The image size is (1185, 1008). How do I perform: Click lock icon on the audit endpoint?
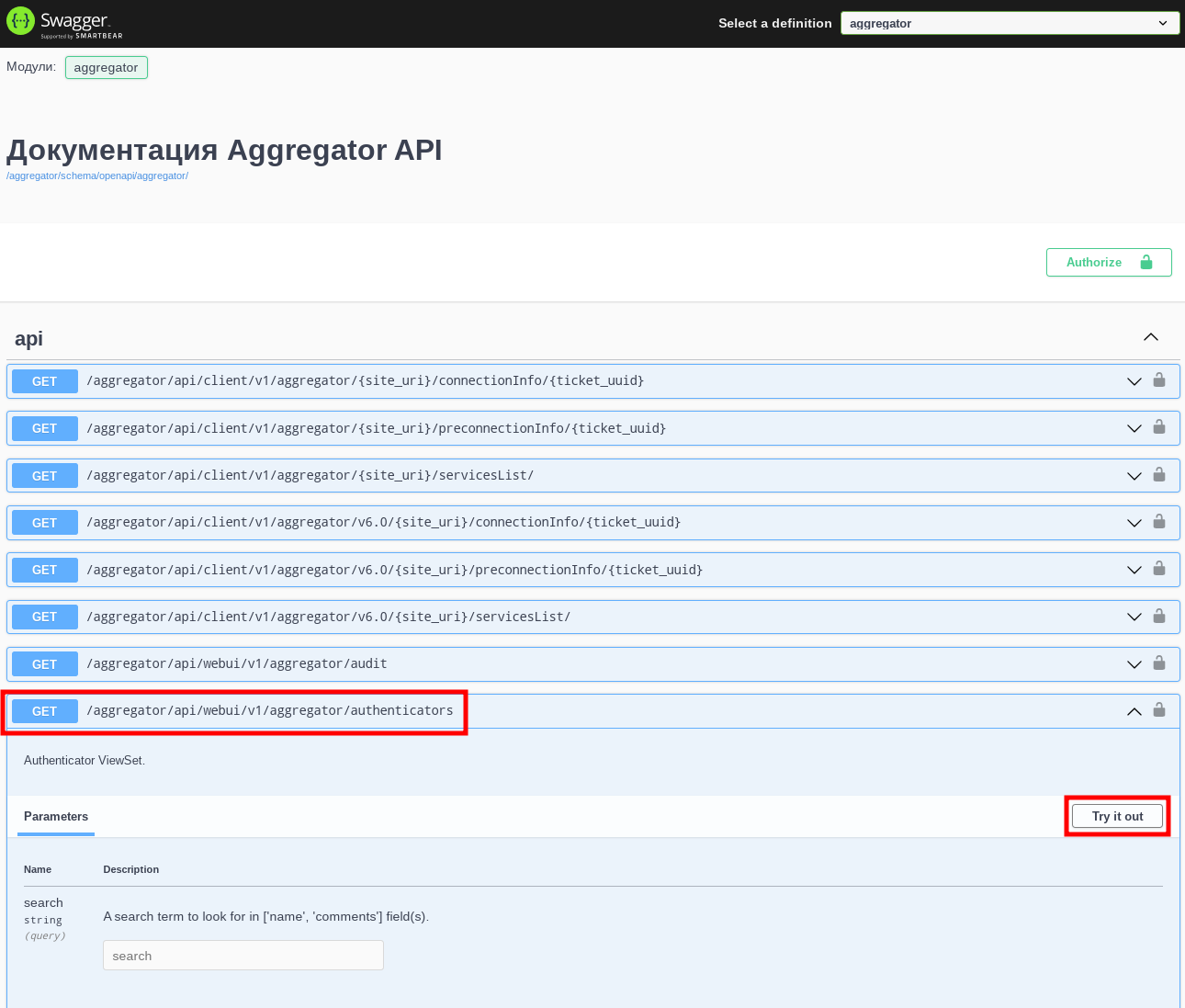[x=1159, y=663]
